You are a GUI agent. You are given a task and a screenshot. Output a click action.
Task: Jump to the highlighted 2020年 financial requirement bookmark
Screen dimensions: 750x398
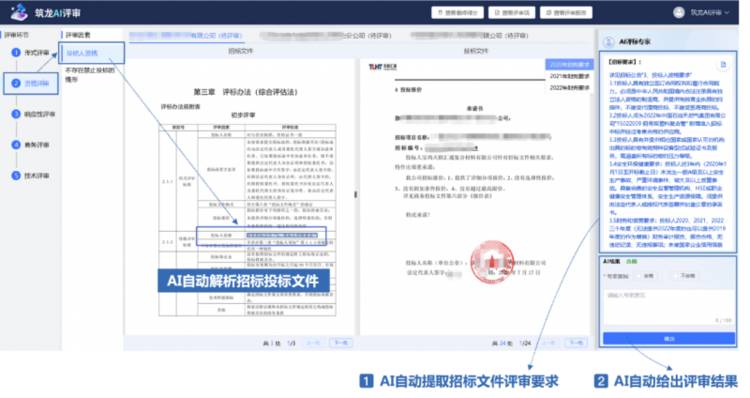click(569, 65)
